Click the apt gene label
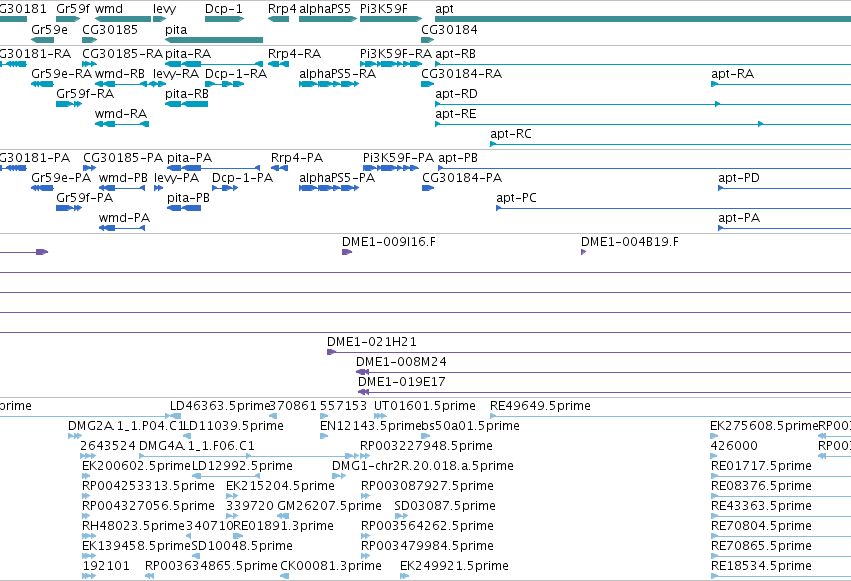 [x=444, y=9]
